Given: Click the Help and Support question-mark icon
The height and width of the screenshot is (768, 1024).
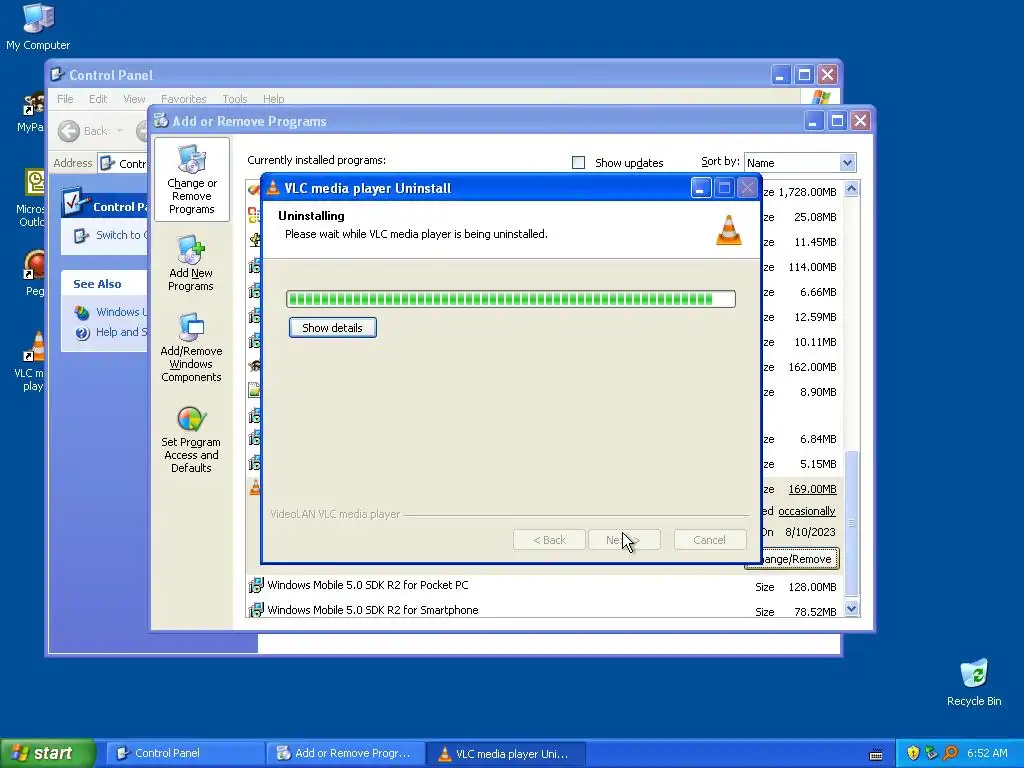Looking at the screenshot, I should (82, 333).
